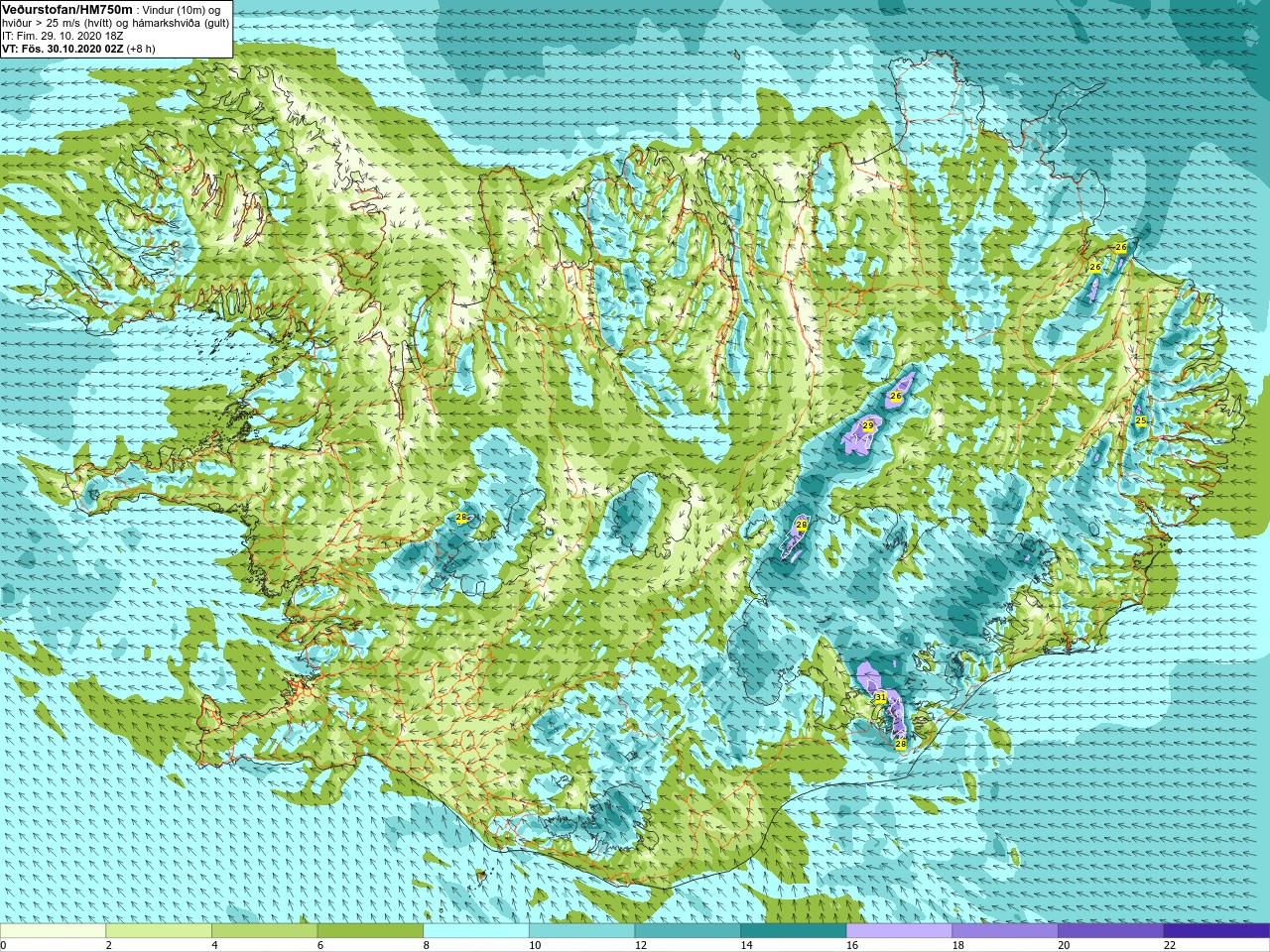Screen dimensions: 1270x952
Task: Pick the 20–22 m/s violet legend swatch
Action: (x=1111, y=931)
